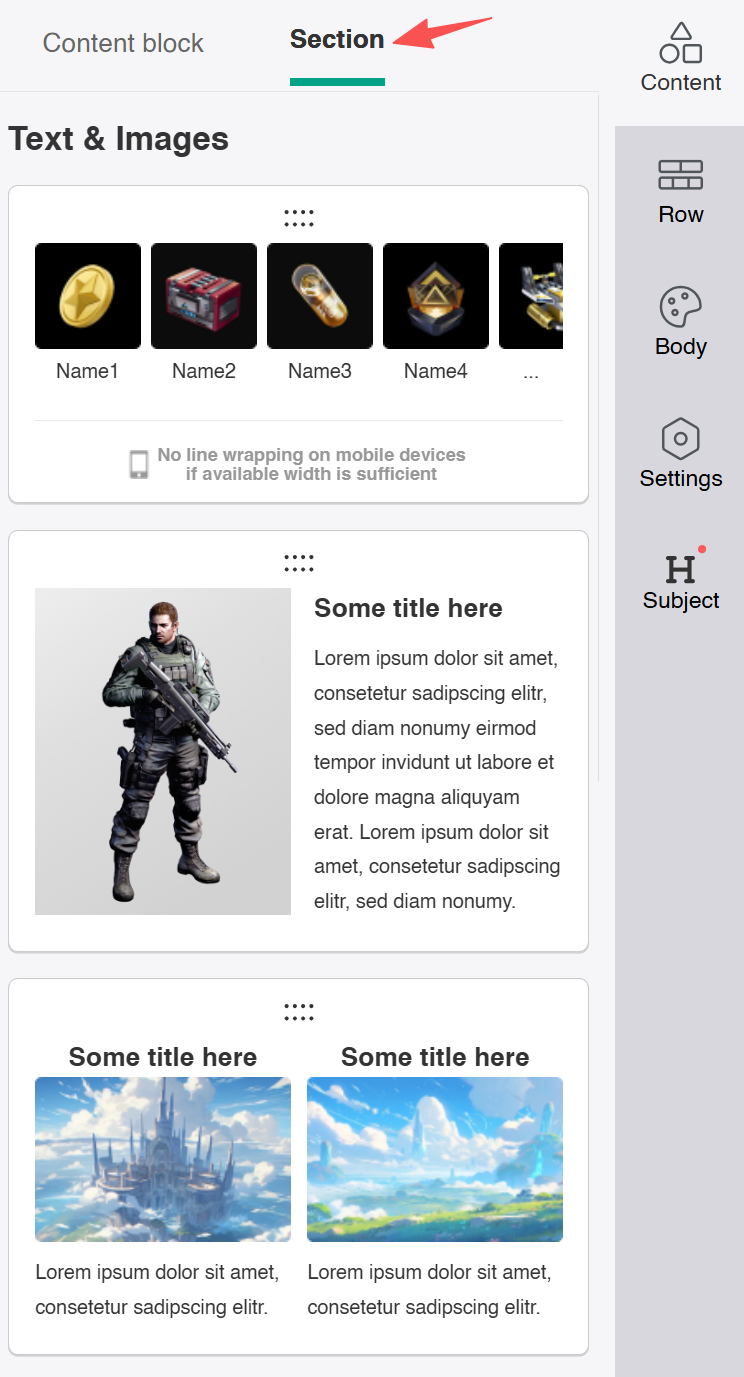Viewport: 744px width, 1377px height.
Task: Choose the gold badge thumbnail Name4
Action: tap(436, 296)
